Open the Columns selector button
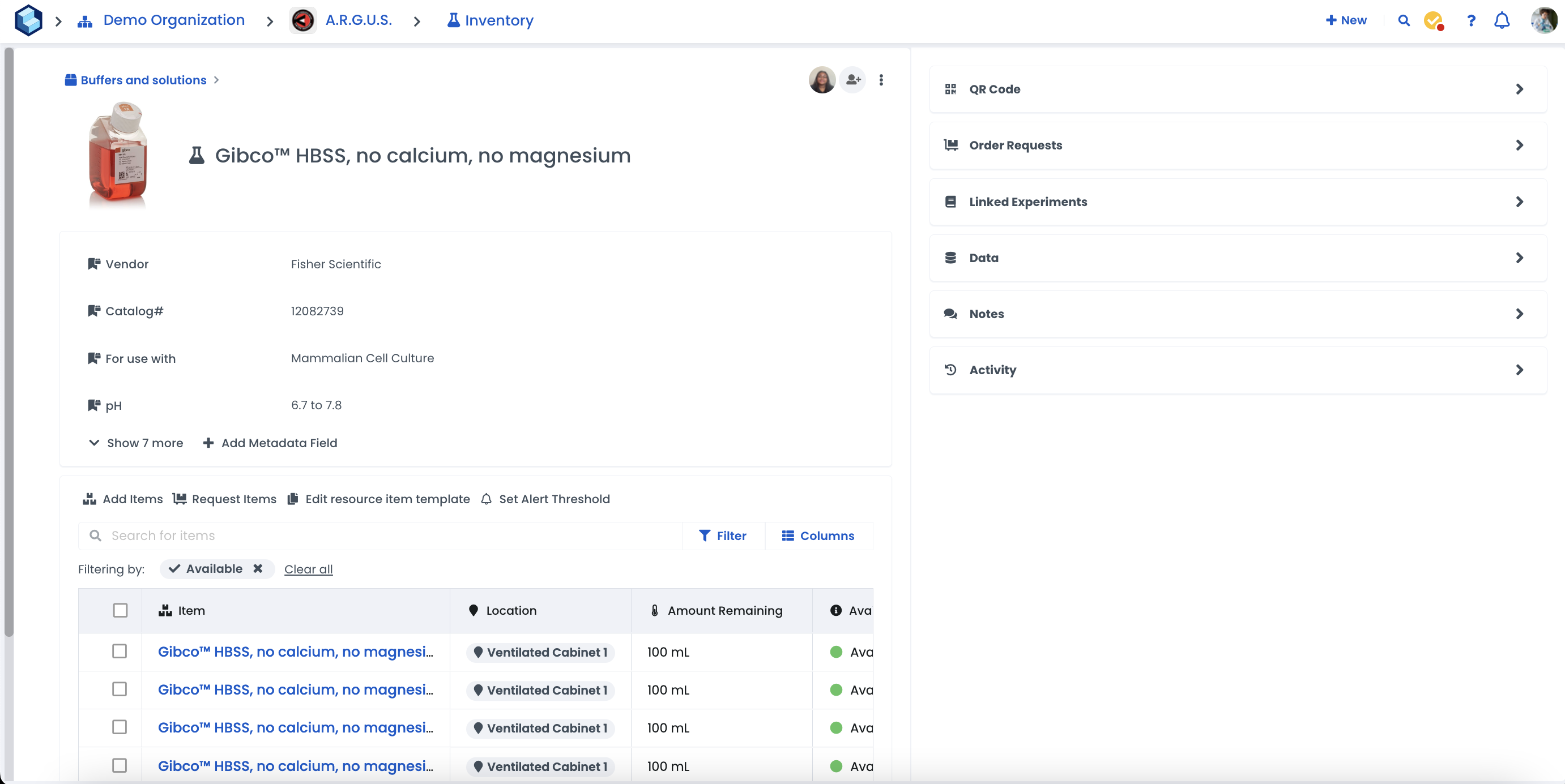The width and height of the screenshot is (1565, 784). [x=818, y=535]
